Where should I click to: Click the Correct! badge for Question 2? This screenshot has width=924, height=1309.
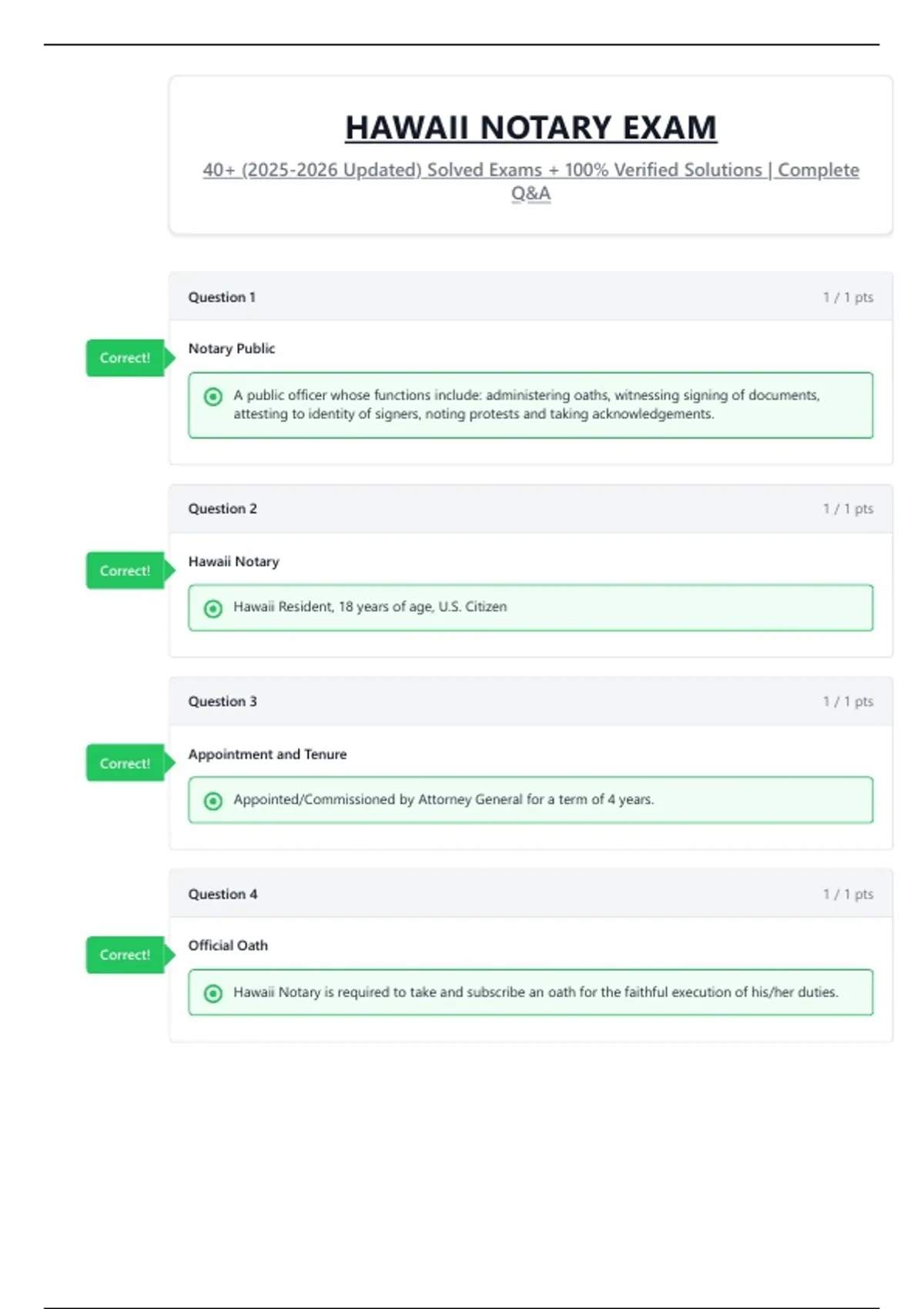[126, 571]
